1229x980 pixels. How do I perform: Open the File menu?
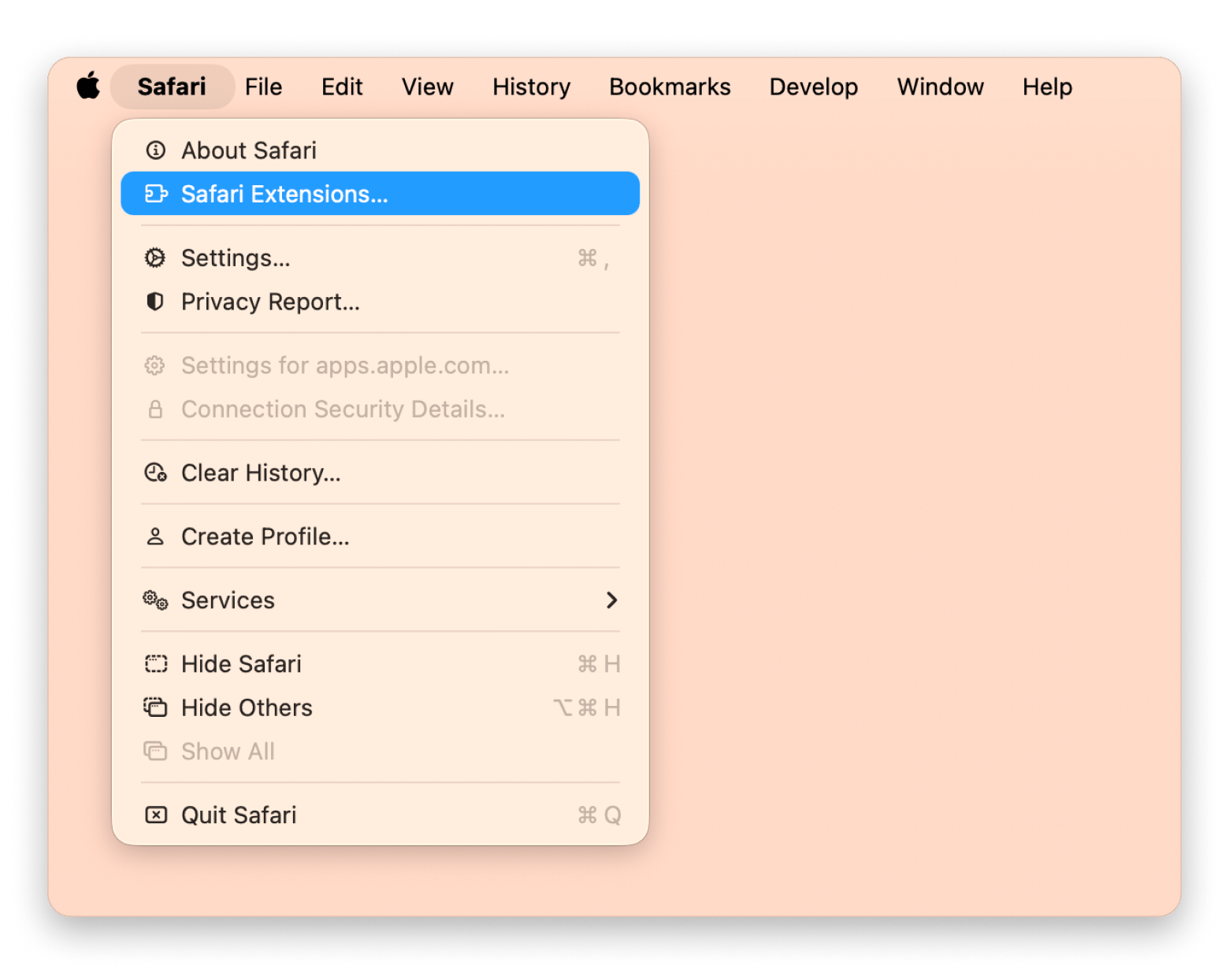pyautogui.click(x=263, y=87)
